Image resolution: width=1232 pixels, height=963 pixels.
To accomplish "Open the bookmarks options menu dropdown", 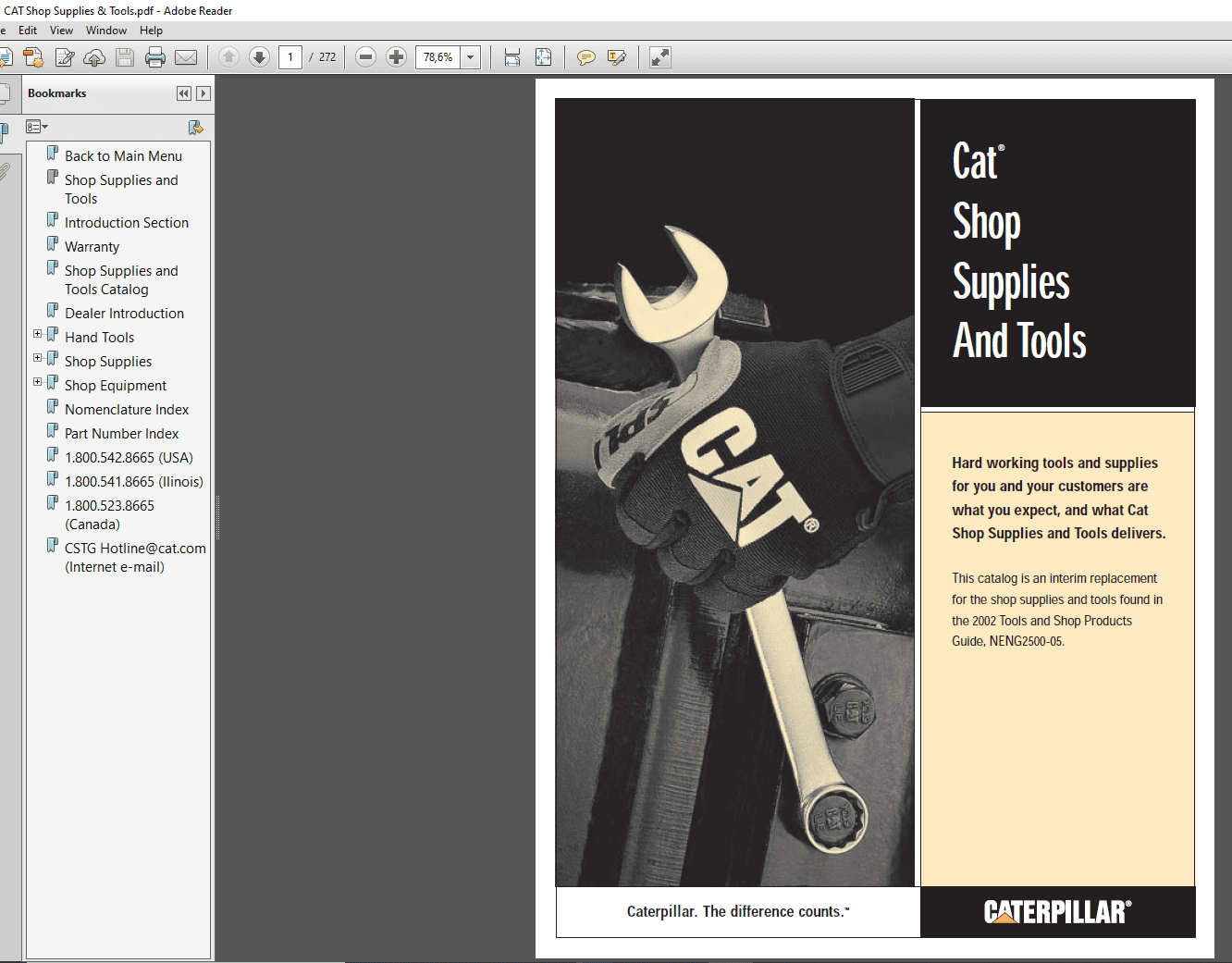I will click(37, 127).
